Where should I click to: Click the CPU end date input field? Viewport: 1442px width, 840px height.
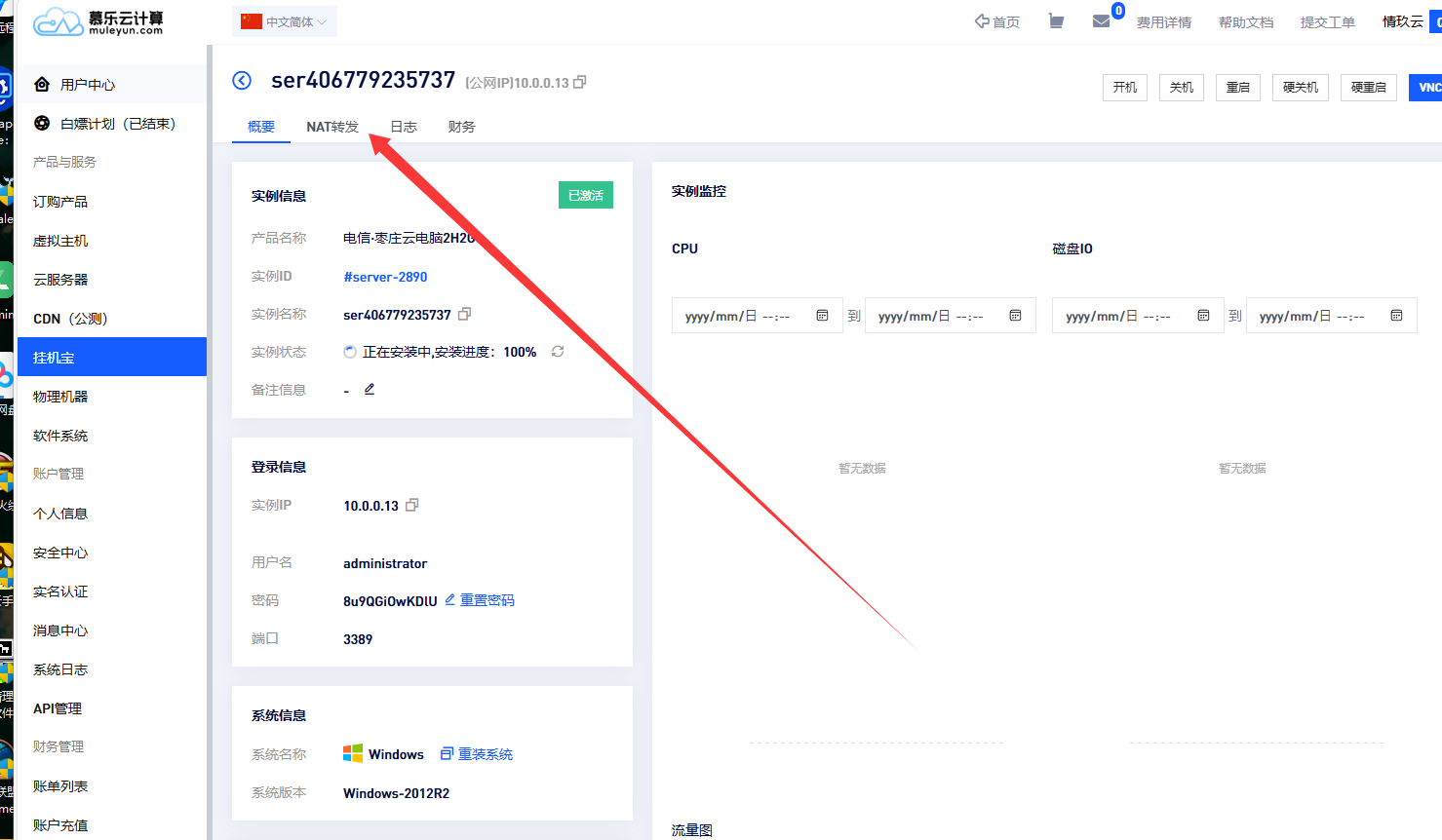[x=936, y=316]
